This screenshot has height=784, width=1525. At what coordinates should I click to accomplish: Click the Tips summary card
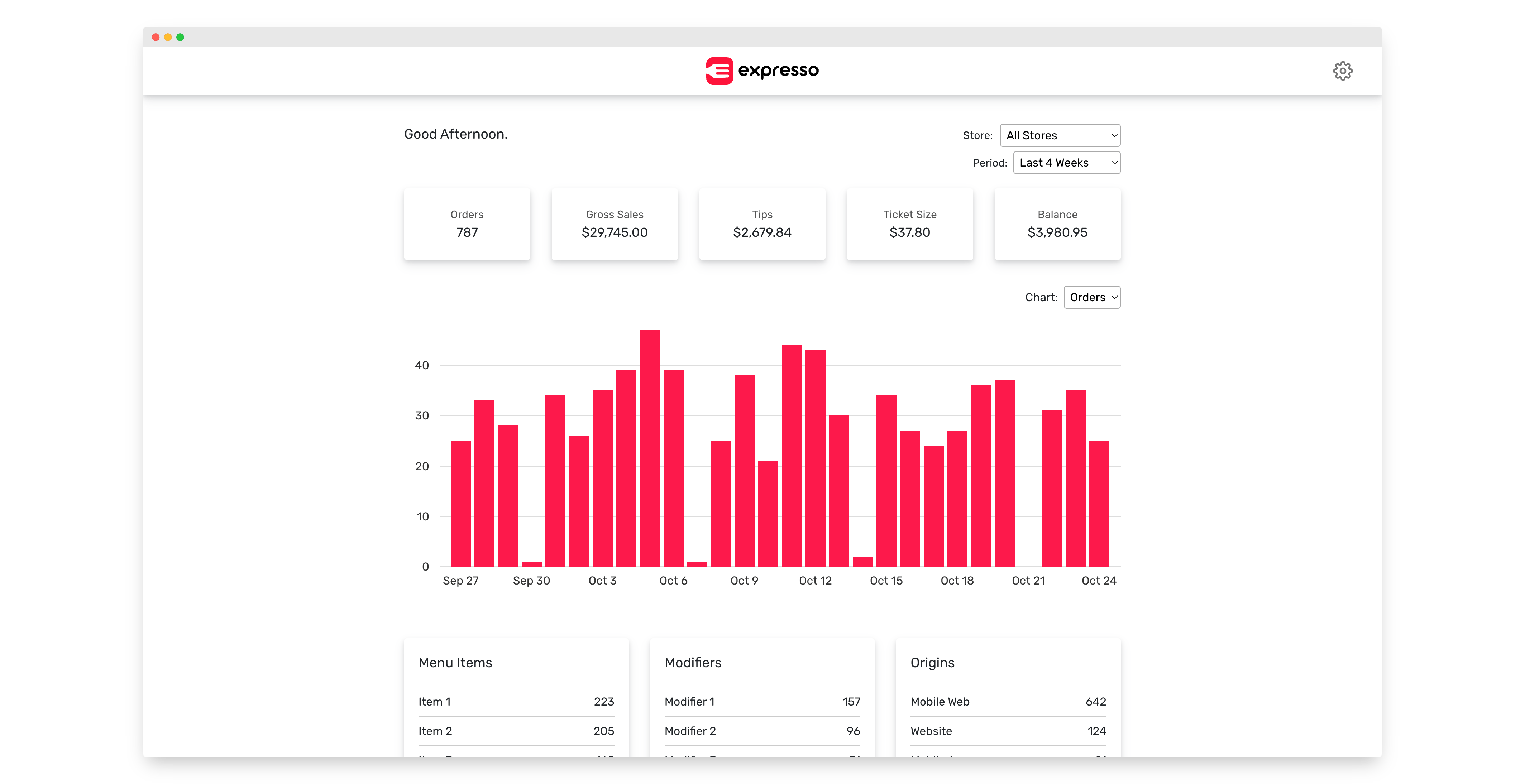762,224
